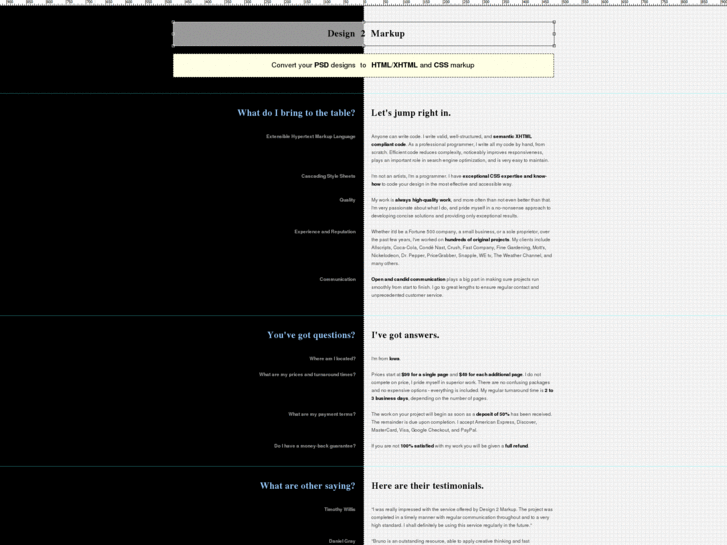Click bottom-left corner handle of title selection box
Image resolution: width=727 pixels, height=545 pixels.
click(x=173, y=45)
